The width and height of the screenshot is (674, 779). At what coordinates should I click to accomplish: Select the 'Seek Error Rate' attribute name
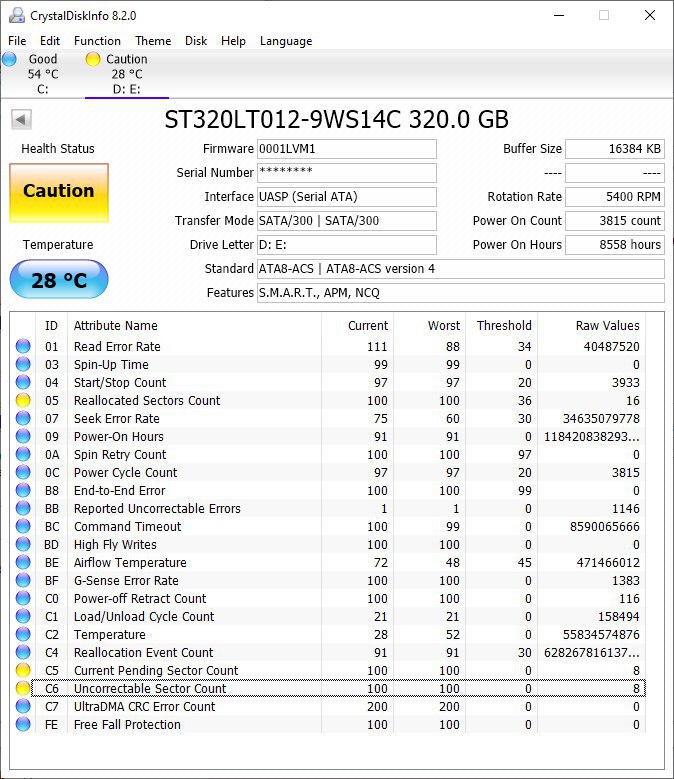pyautogui.click(x=117, y=418)
